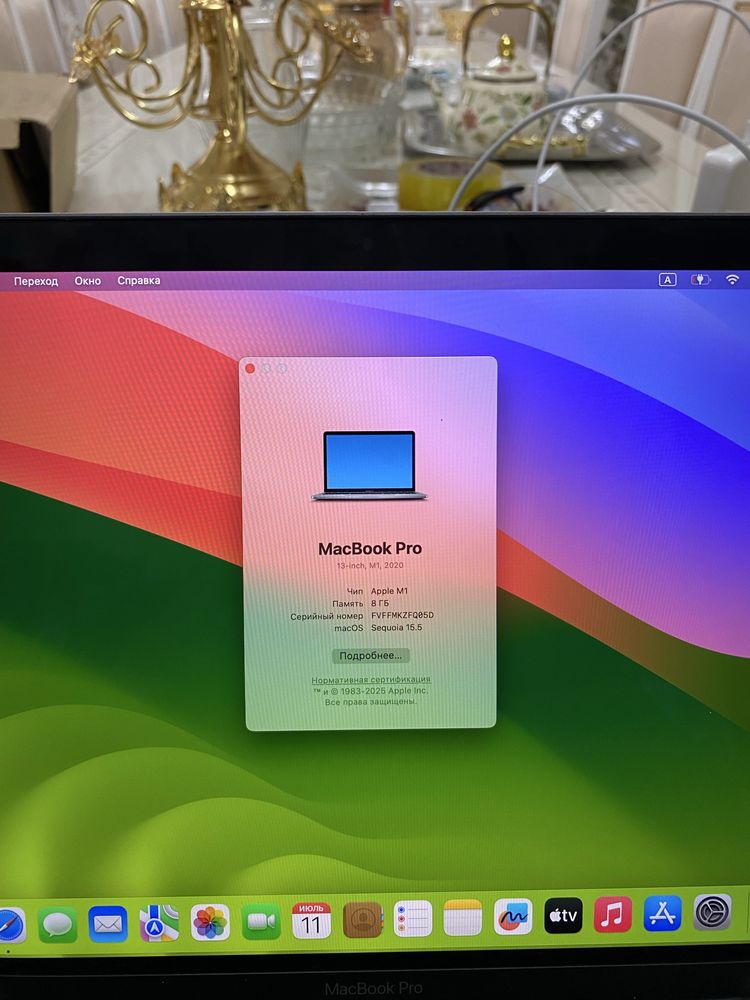This screenshot has height=1000, width=750.
Task: Switch keyboard input source A
Action: click(x=667, y=279)
